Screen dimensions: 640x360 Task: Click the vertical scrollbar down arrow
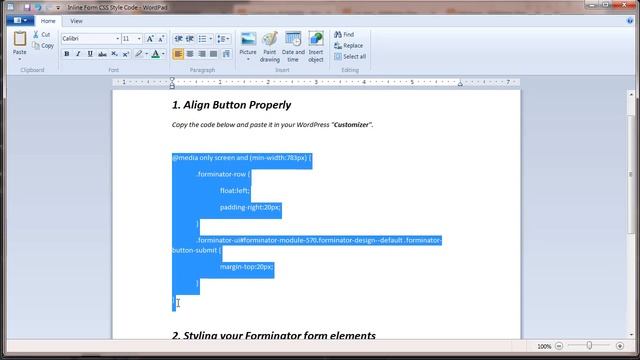[x=631, y=334]
